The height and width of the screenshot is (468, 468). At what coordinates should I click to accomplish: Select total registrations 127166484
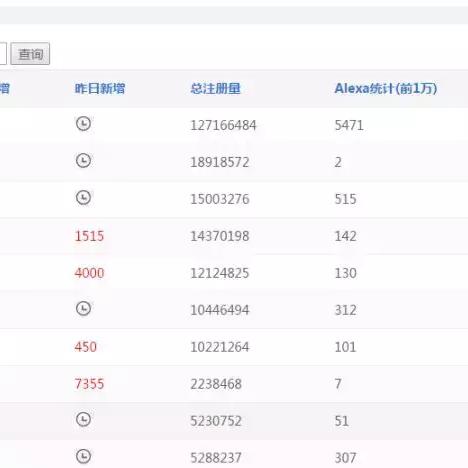223,126
